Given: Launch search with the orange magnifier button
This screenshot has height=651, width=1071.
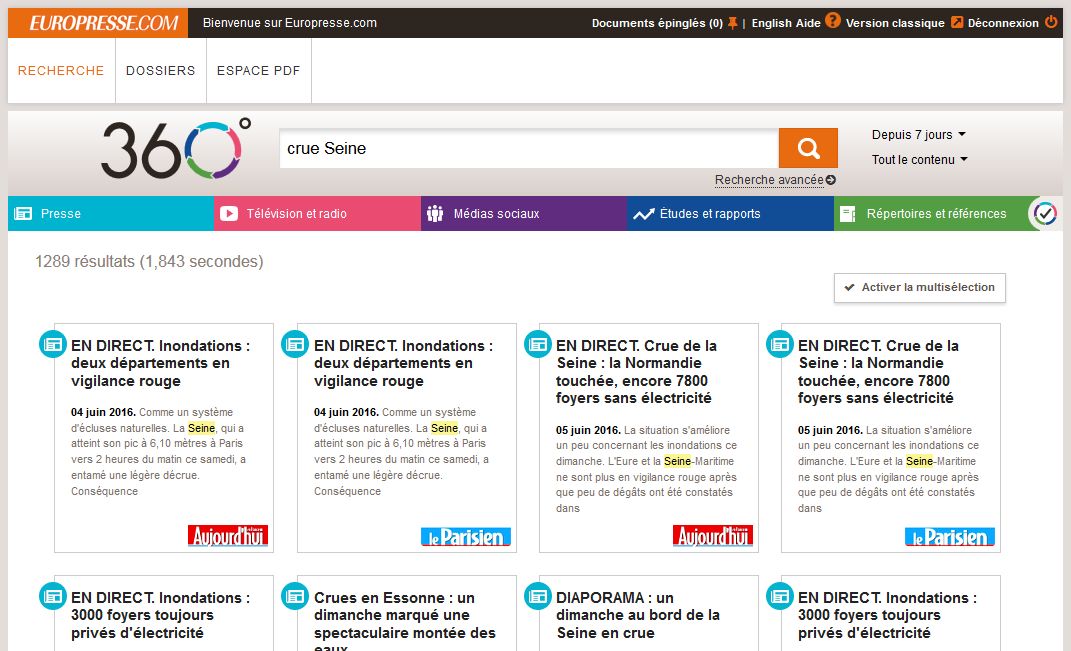Looking at the screenshot, I should click(808, 148).
